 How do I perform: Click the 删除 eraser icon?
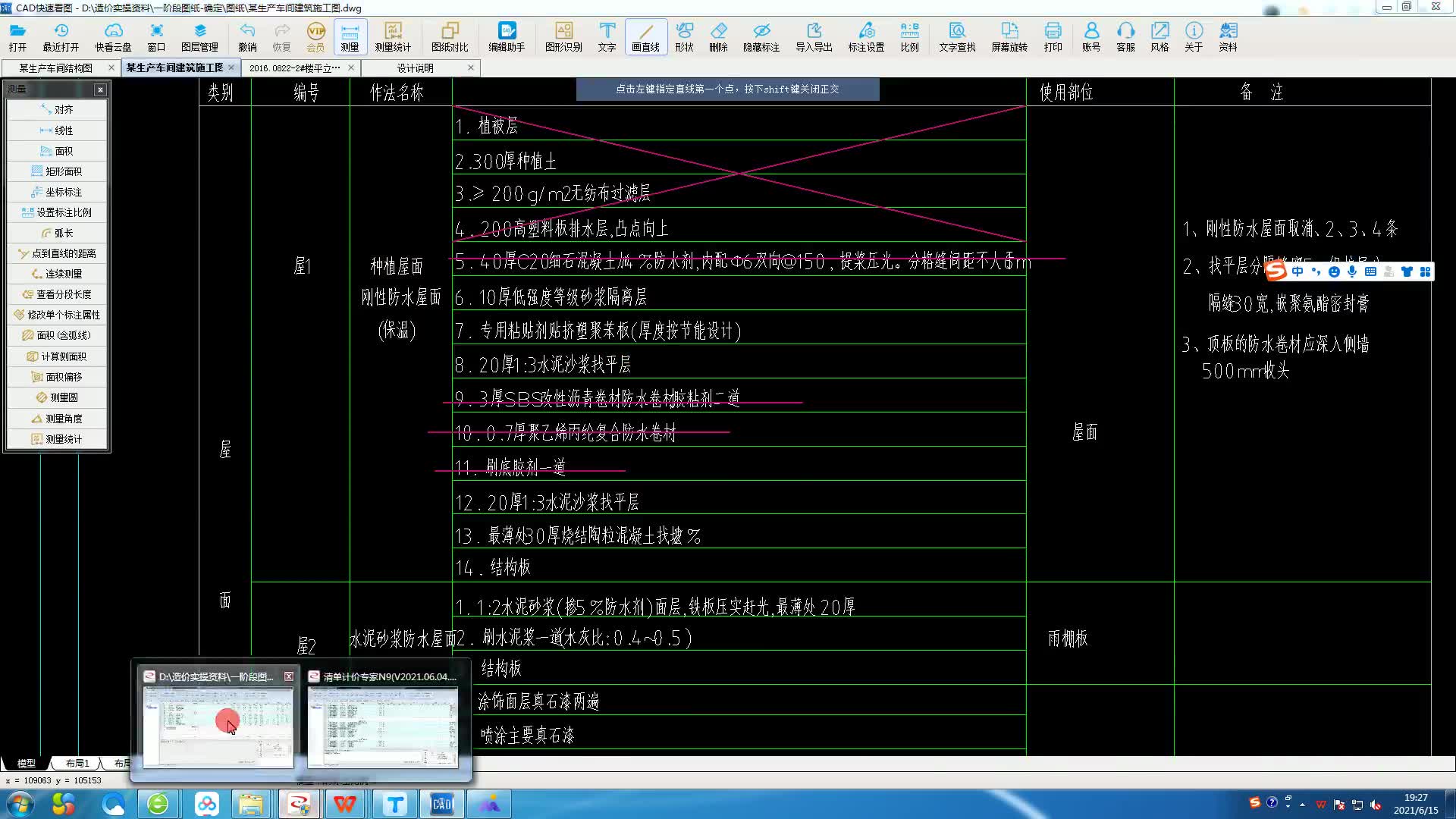pos(718,36)
